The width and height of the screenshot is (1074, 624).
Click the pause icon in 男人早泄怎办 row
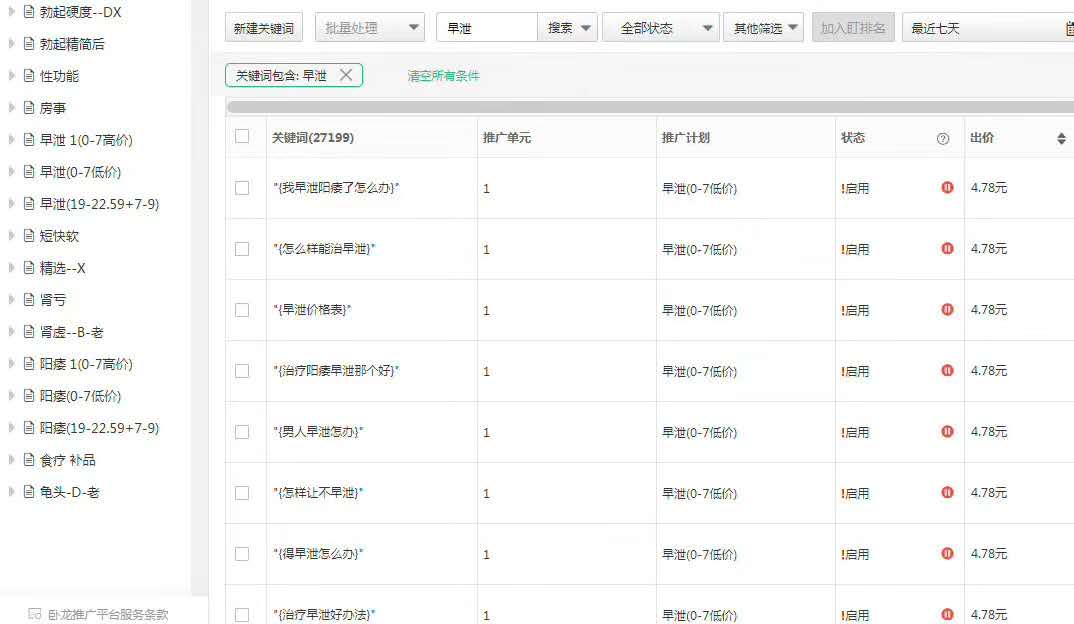pyautogui.click(x=947, y=432)
